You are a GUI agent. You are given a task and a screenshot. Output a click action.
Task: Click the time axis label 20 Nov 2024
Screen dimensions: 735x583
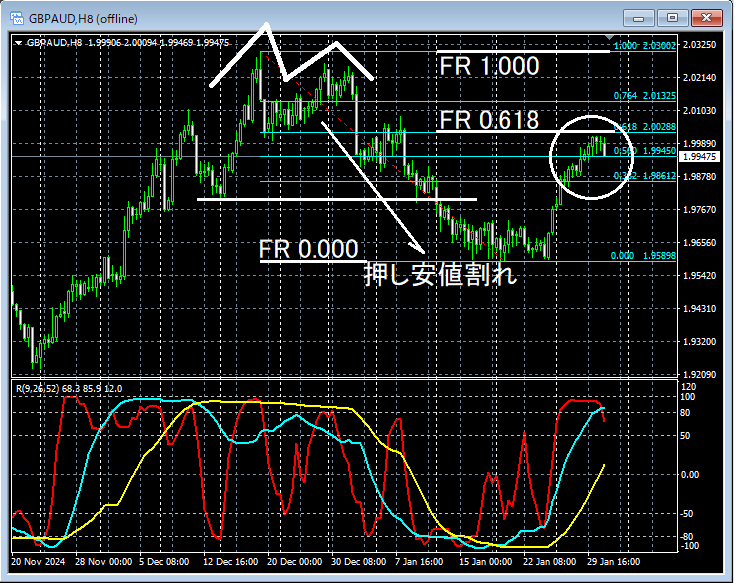(38, 561)
